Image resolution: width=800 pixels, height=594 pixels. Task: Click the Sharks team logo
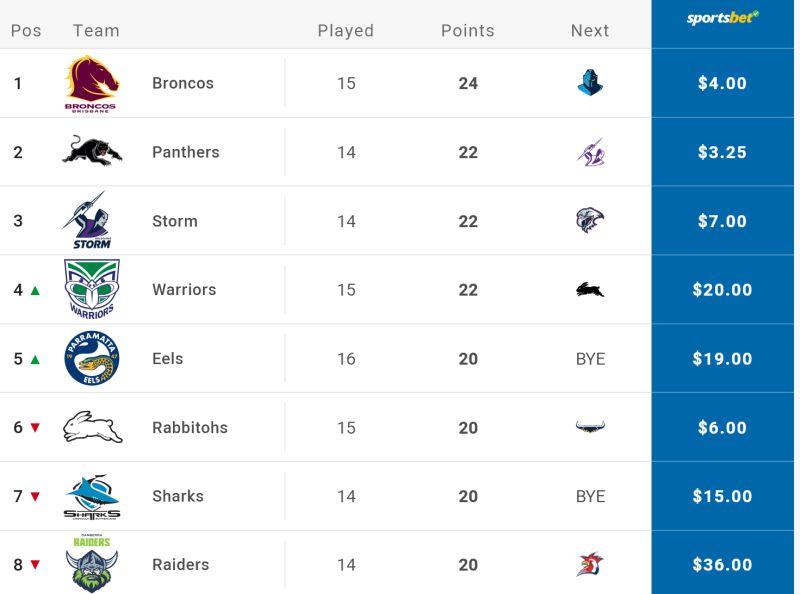(x=92, y=497)
